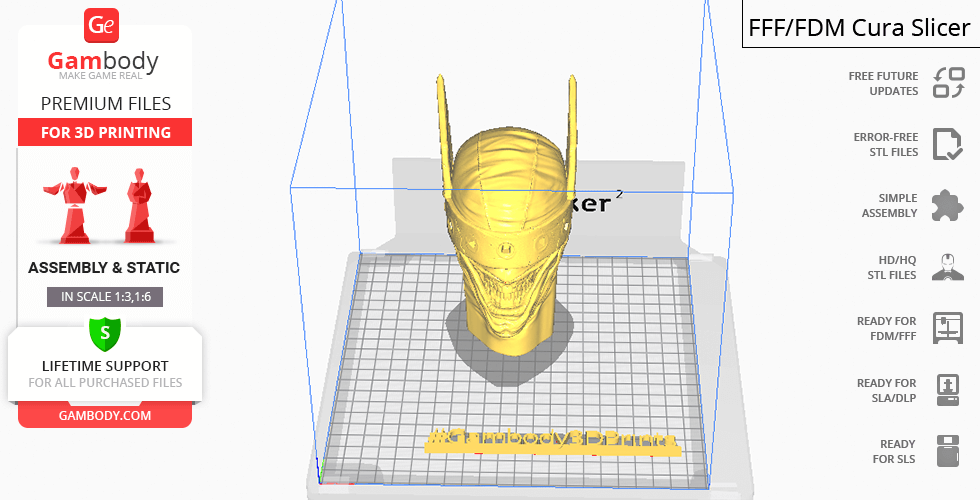The image size is (980, 500).
Task: Click the Assembly & Static text
Action: (104, 268)
